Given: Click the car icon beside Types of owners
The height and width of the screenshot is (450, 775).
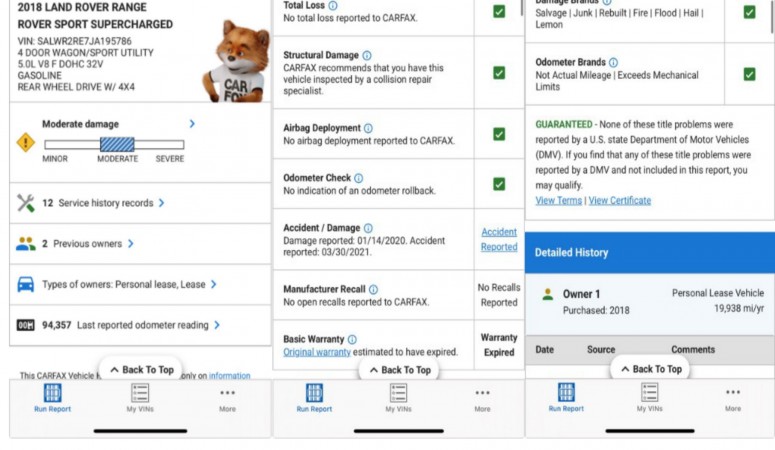Looking at the screenshot, I should [26, 284].
